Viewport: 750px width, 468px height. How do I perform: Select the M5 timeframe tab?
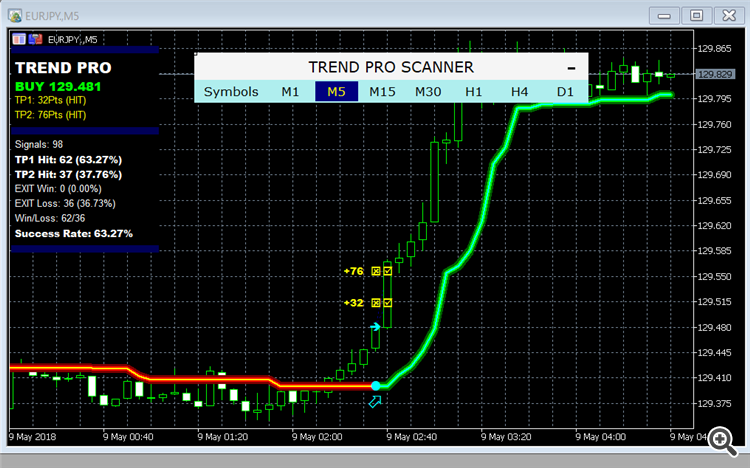[336, 91]
